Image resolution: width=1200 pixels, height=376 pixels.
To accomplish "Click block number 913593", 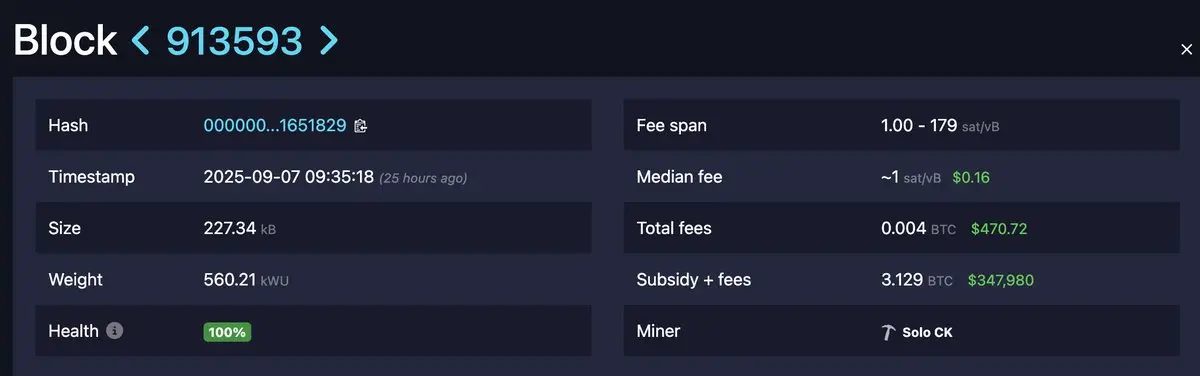I will [x=234, y=40].
